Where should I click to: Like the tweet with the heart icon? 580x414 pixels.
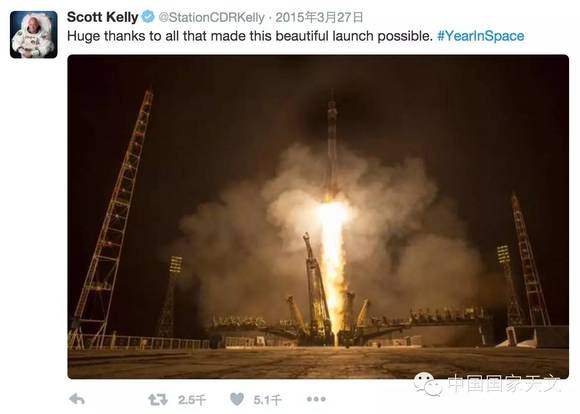click(x=237, y=399)
